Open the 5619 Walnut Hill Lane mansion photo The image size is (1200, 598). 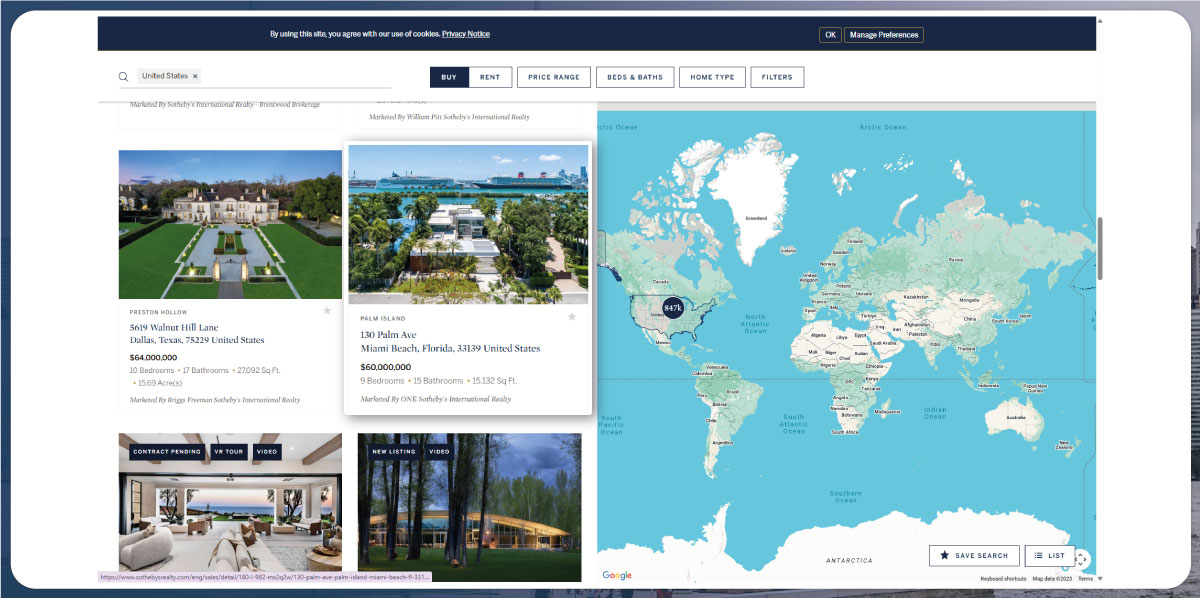tap(230, 224)
